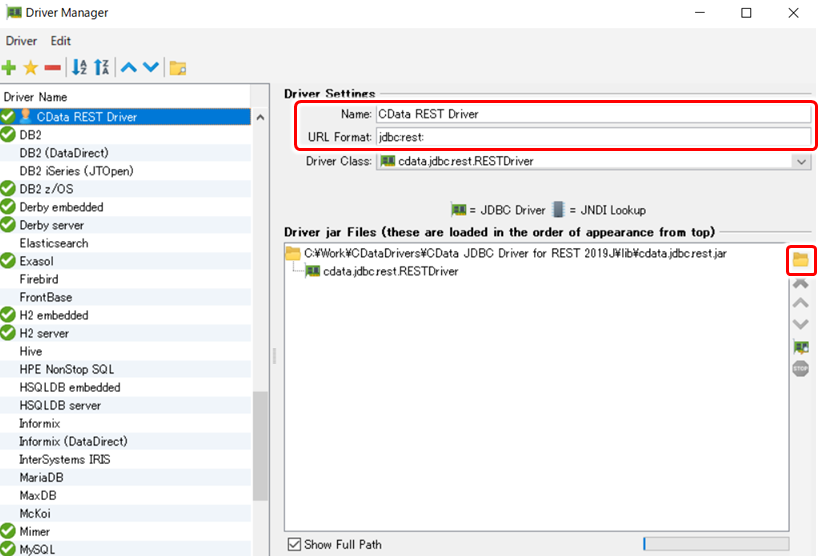The height and width of the screenshot is (556, 825).
Task: Click the gray STOP icon
Action: pyautogui.click(x=801, y=369)
